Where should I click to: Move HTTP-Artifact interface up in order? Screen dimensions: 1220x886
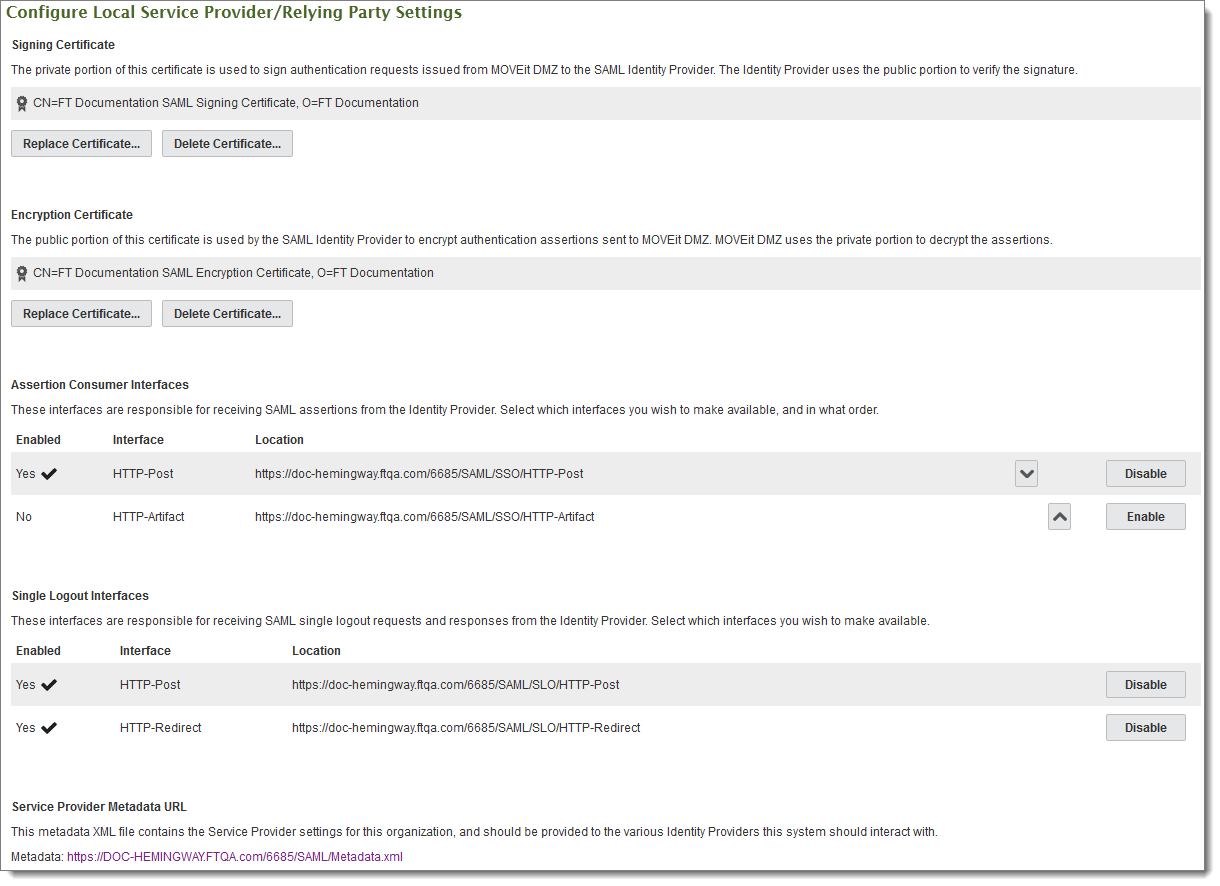coord(1059,516)
